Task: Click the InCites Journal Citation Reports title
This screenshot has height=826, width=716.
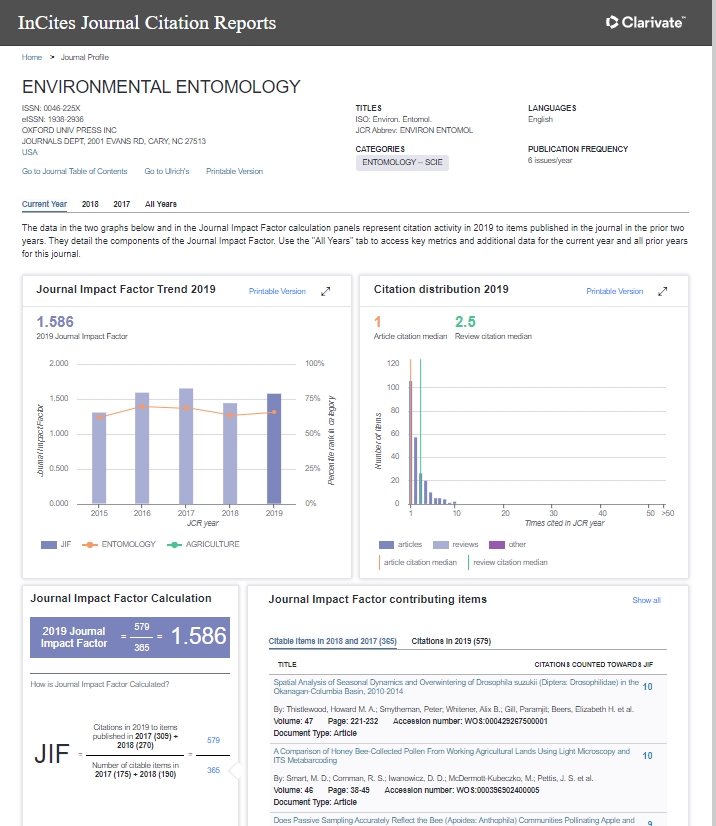Action: click(147, 23)
